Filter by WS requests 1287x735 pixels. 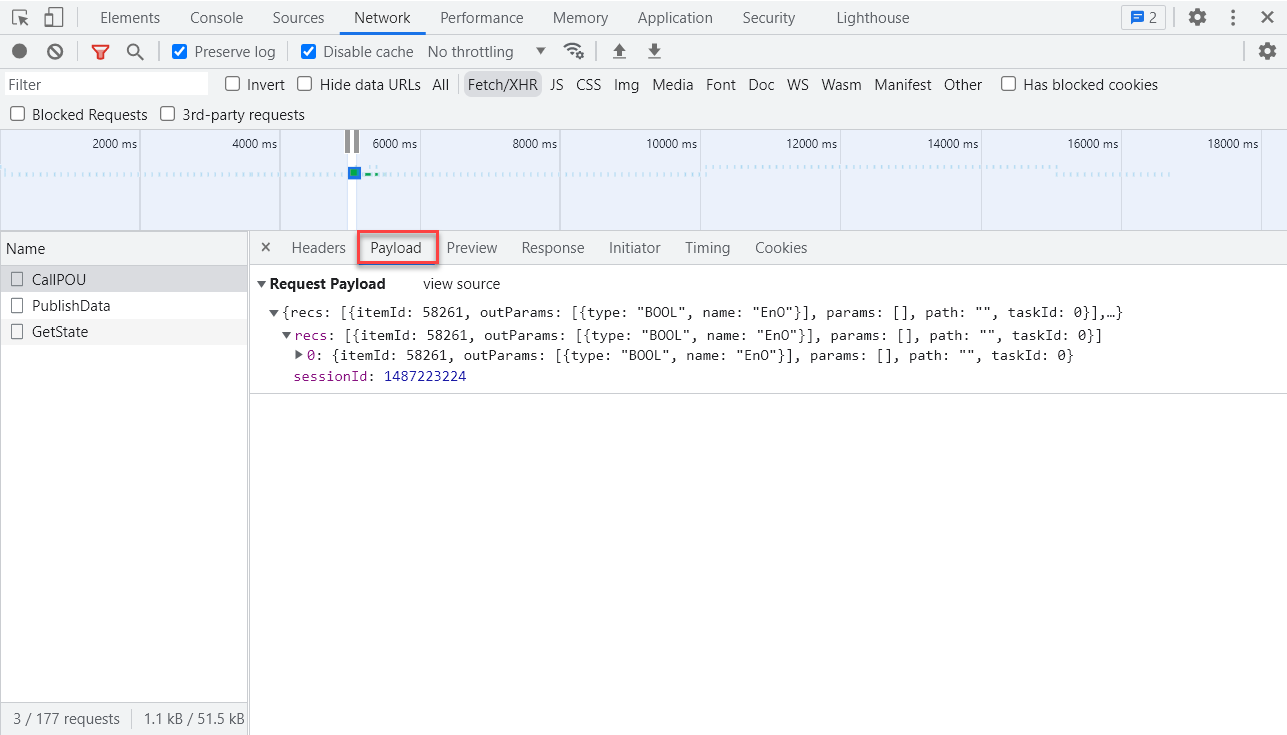pos(798,85)
